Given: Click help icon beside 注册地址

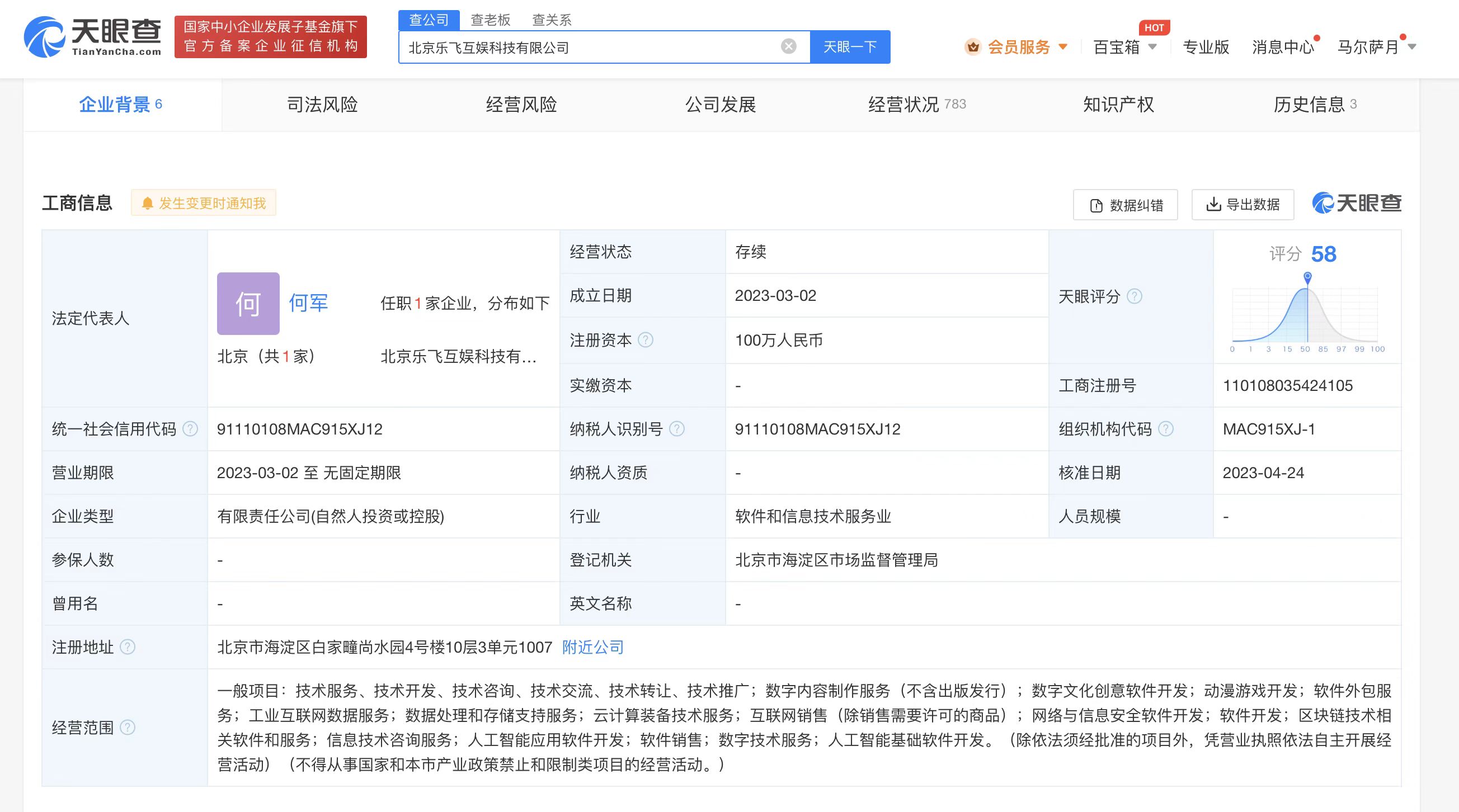Looking at the screenshot, I should point(128,646).
